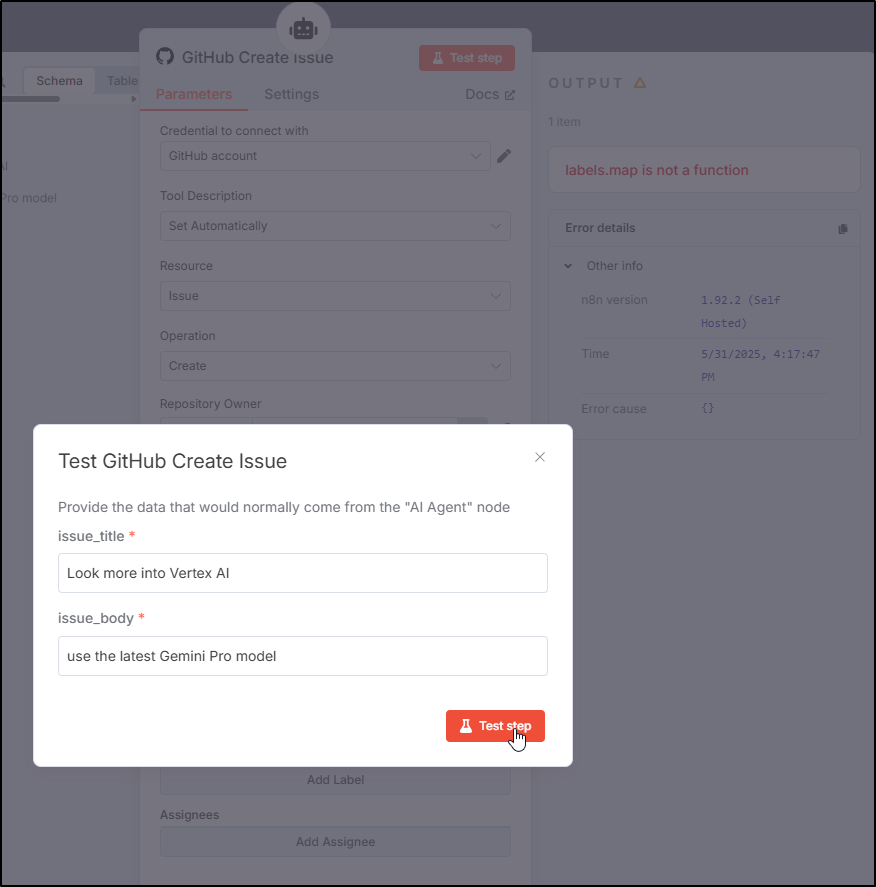Click the Error cause value braces
This screenshot has height=887, width=876.
pos(707,408)
